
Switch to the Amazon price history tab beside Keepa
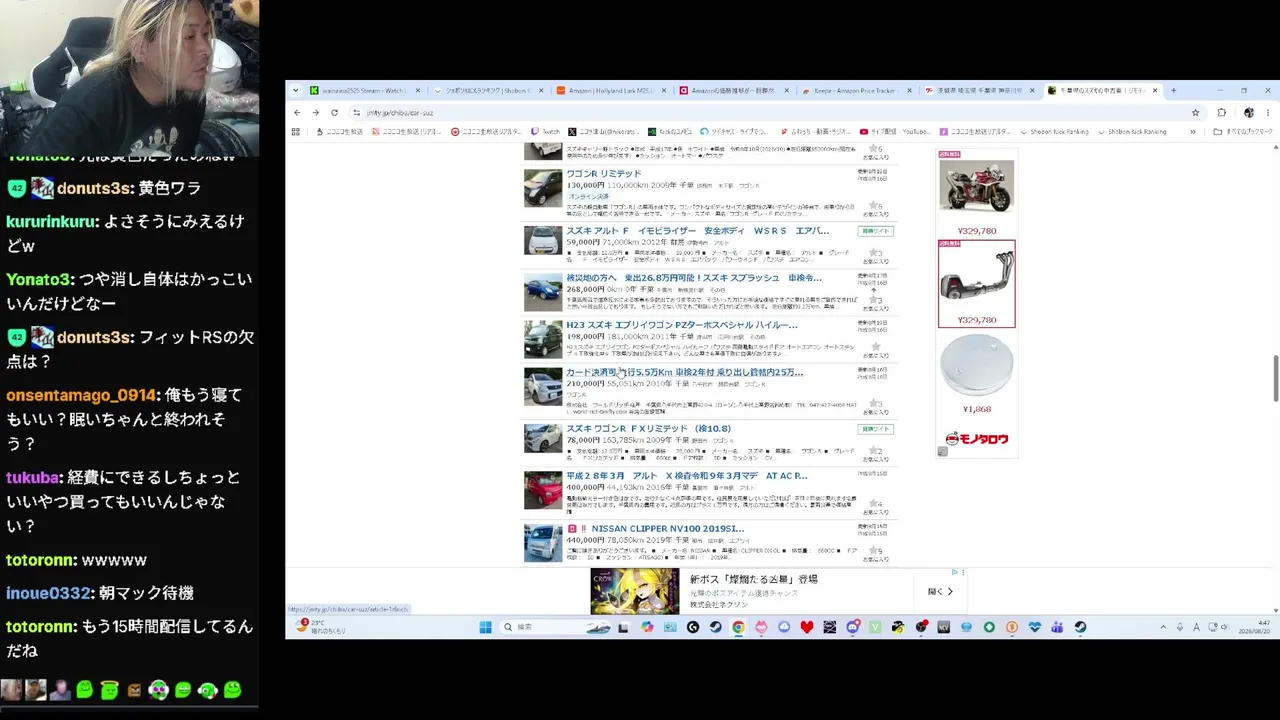(735, 90)
